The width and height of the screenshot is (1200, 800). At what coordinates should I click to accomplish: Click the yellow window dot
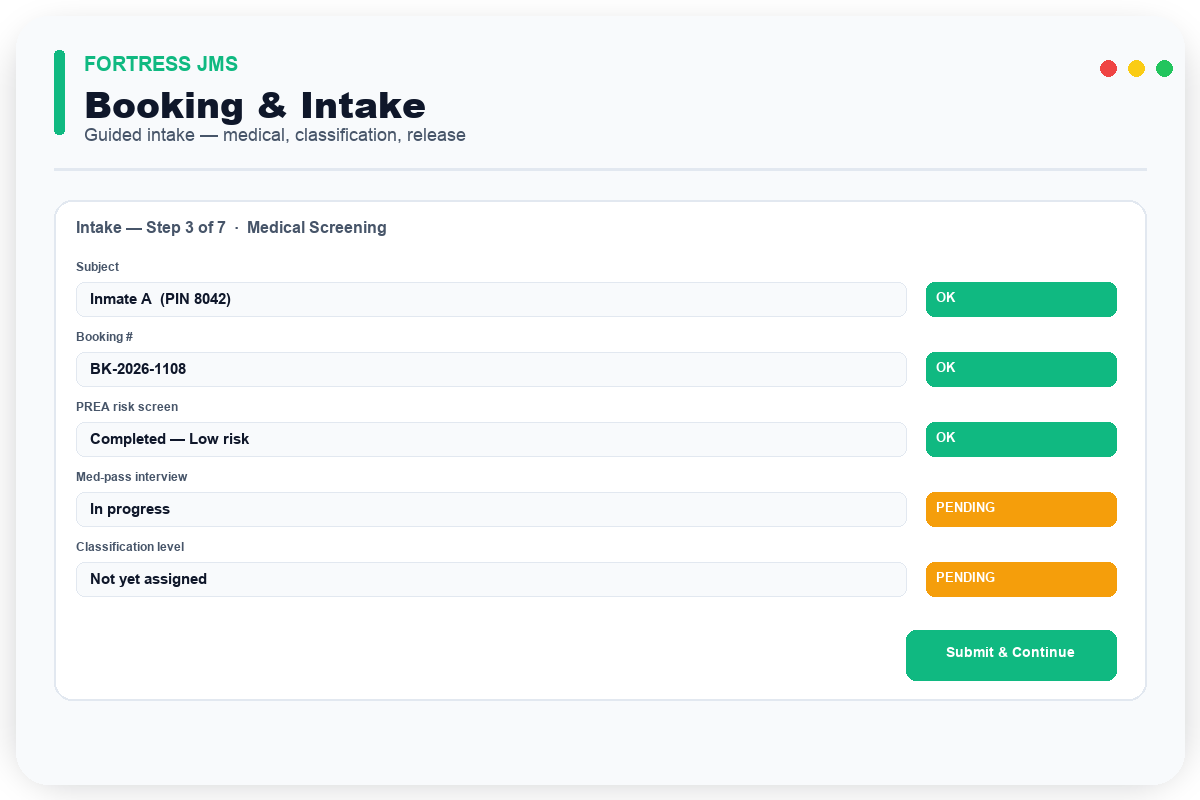[x=1136, y=68]
